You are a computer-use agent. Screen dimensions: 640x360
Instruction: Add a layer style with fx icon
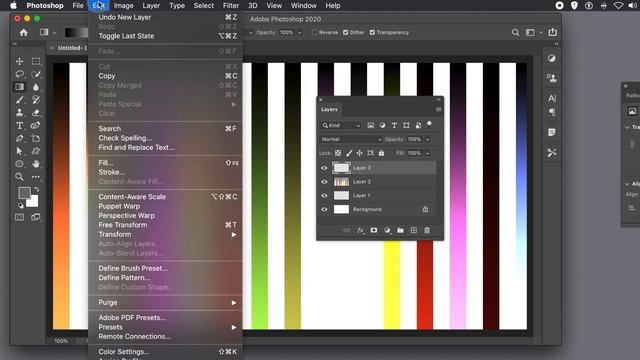click(x=360, y=230)
